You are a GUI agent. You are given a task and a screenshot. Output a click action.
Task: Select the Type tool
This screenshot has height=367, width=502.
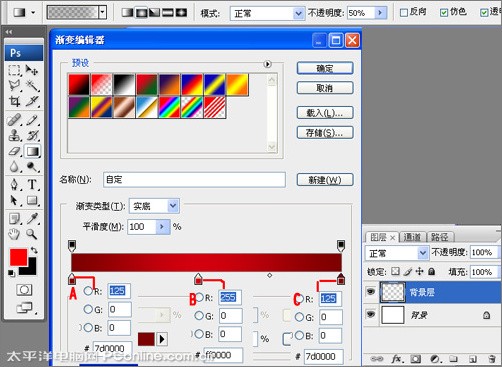pyautogui.click(x=32, y=184)
